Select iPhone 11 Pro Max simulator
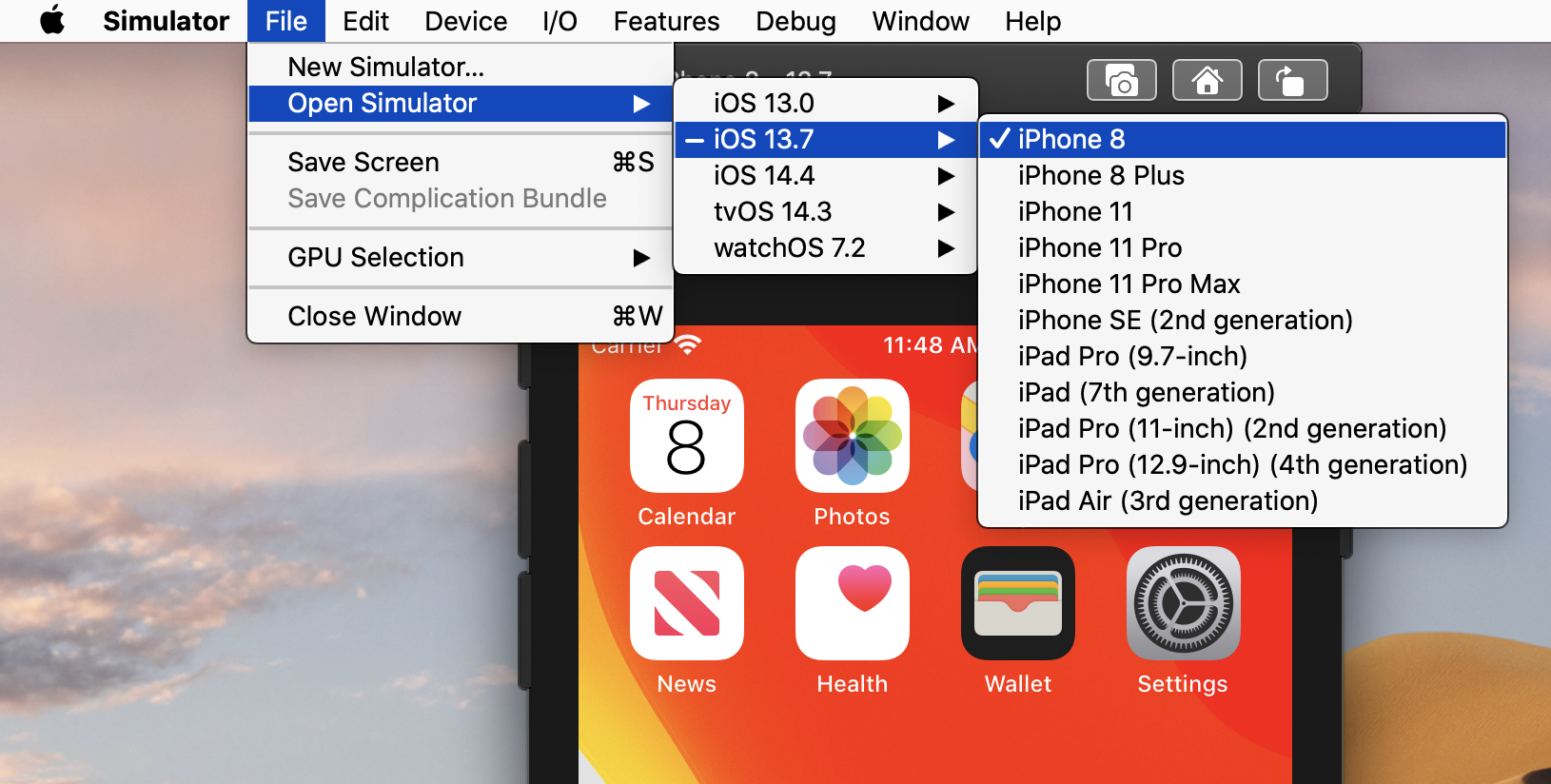This screenshot has height=784, width=1551. 1243,284
